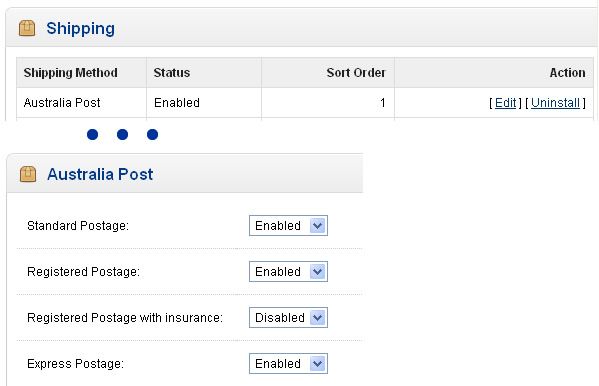599x386 pixels.
Task: Open the Express Postage dropdown
Action: [x=288, y=363]
